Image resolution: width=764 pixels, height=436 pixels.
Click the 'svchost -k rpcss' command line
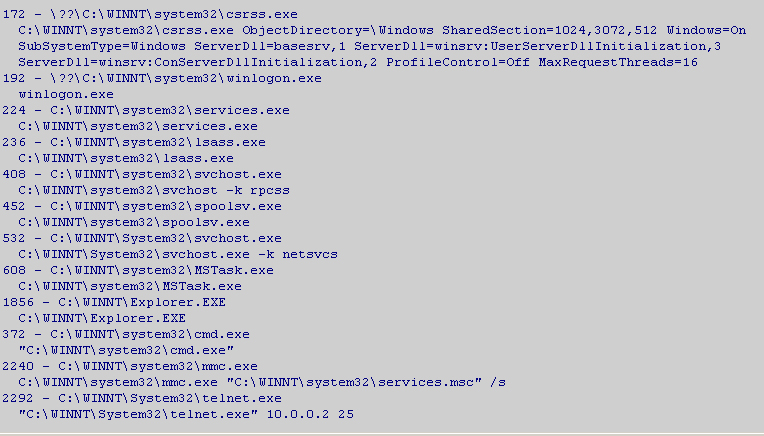pos(154,190)
